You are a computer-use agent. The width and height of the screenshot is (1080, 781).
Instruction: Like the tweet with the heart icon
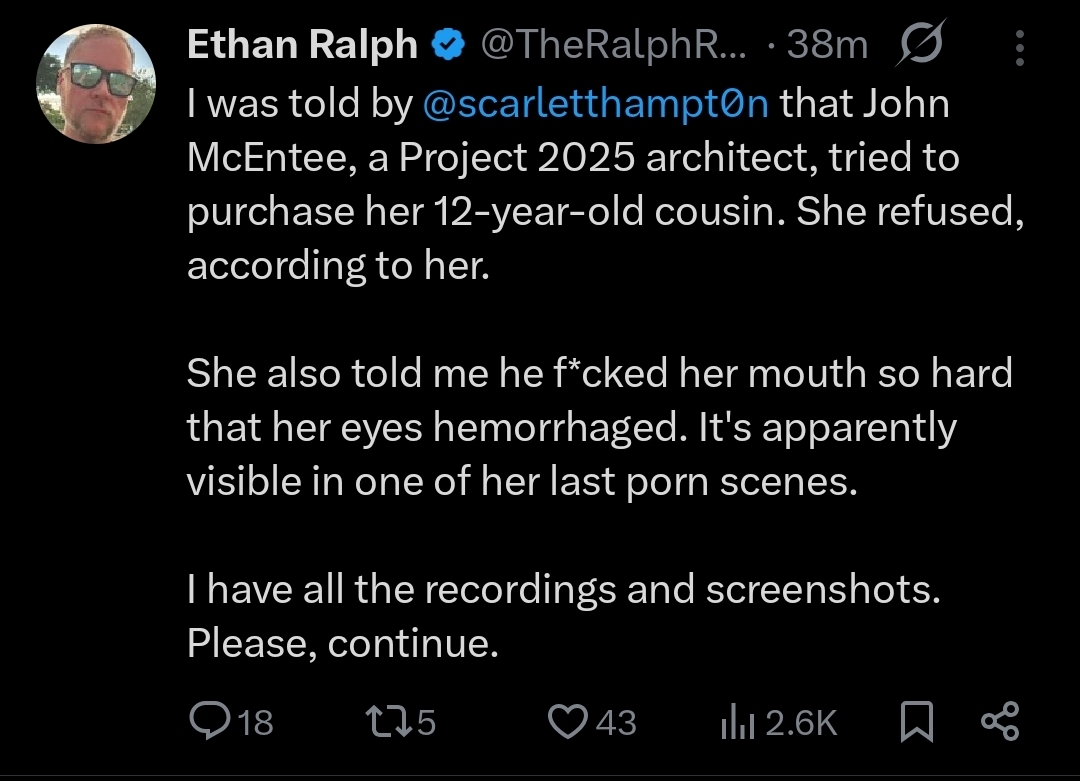[x=568, y=722]
